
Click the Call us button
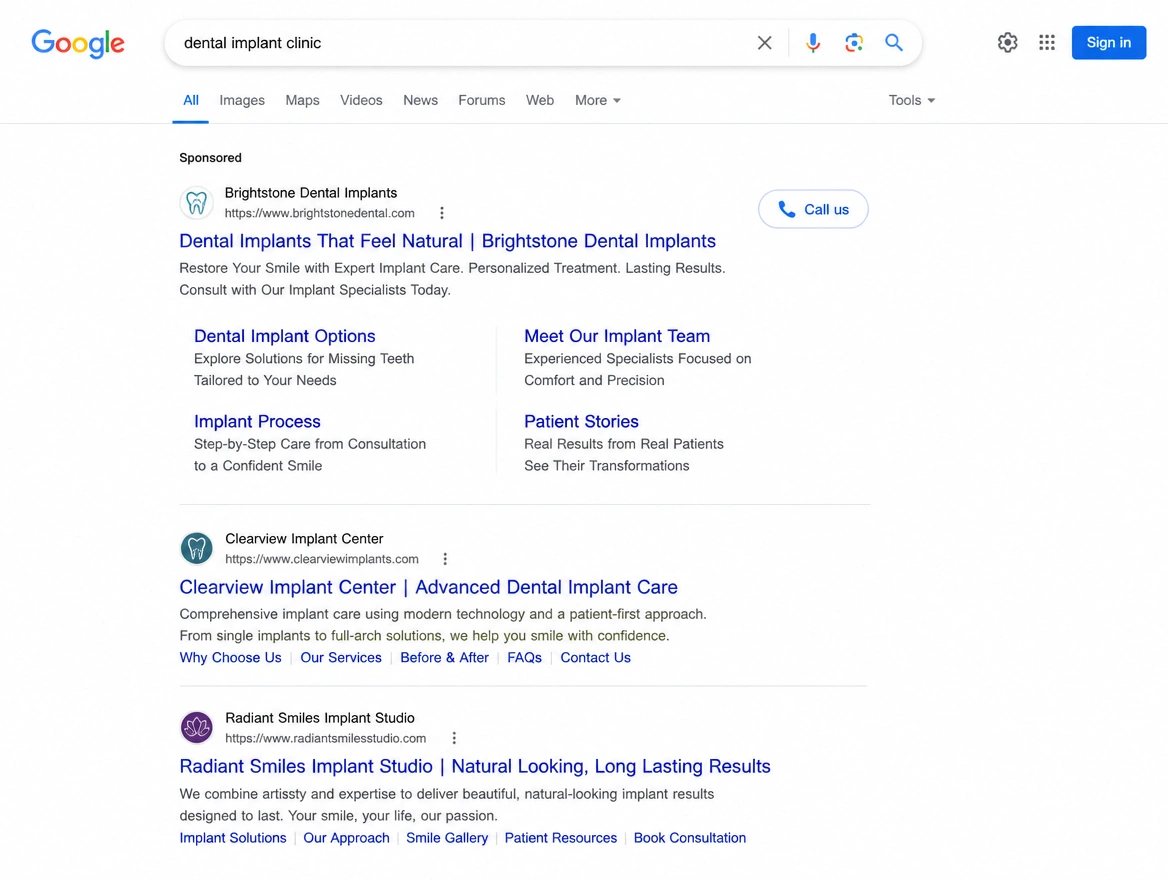(x=813, y=209)
